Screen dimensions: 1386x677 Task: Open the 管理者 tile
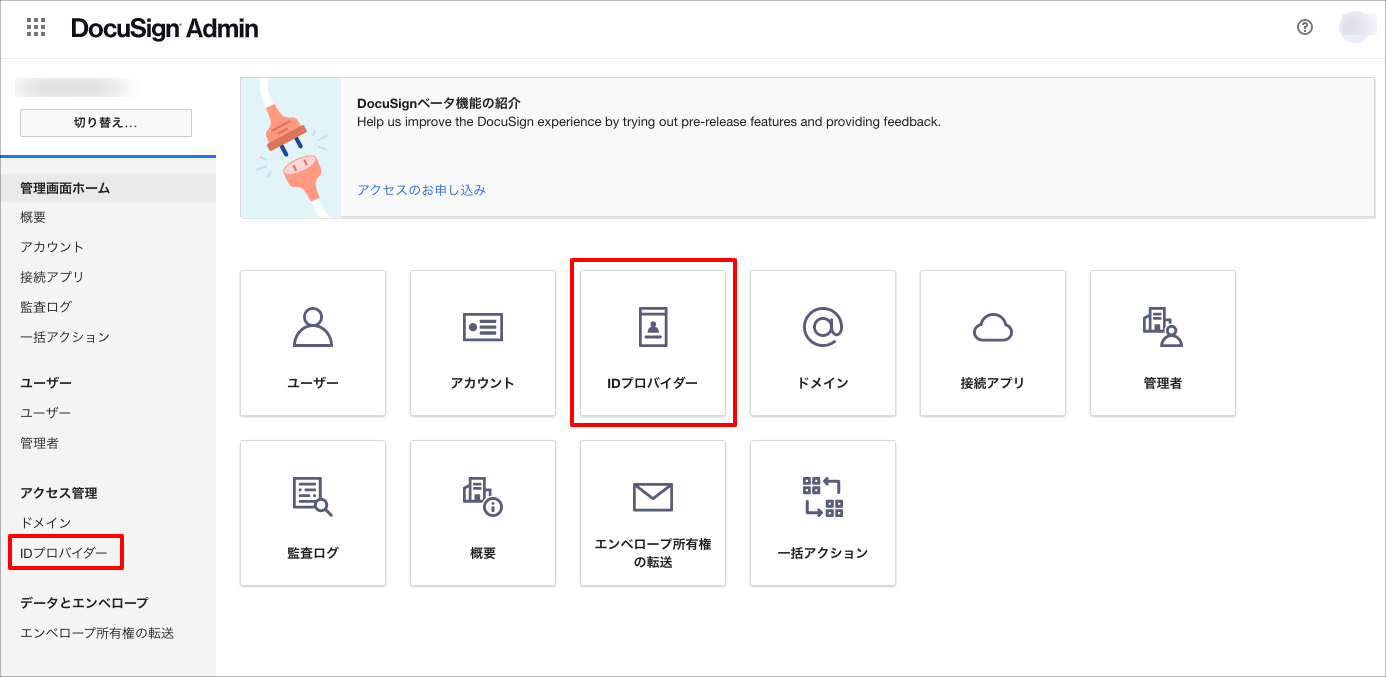pos(1163,343)
